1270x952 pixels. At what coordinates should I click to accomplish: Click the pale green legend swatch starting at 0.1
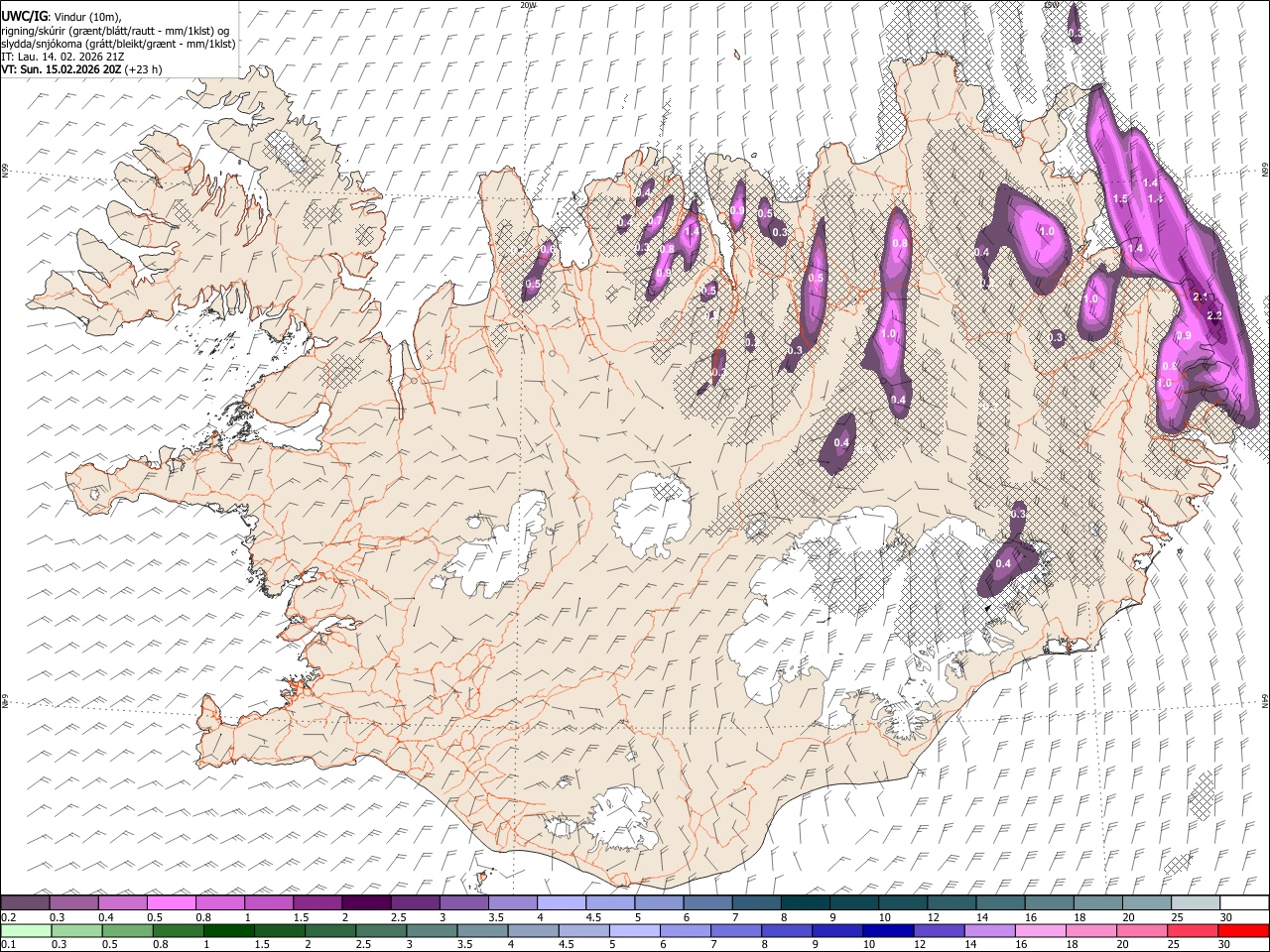coord(26,930)
